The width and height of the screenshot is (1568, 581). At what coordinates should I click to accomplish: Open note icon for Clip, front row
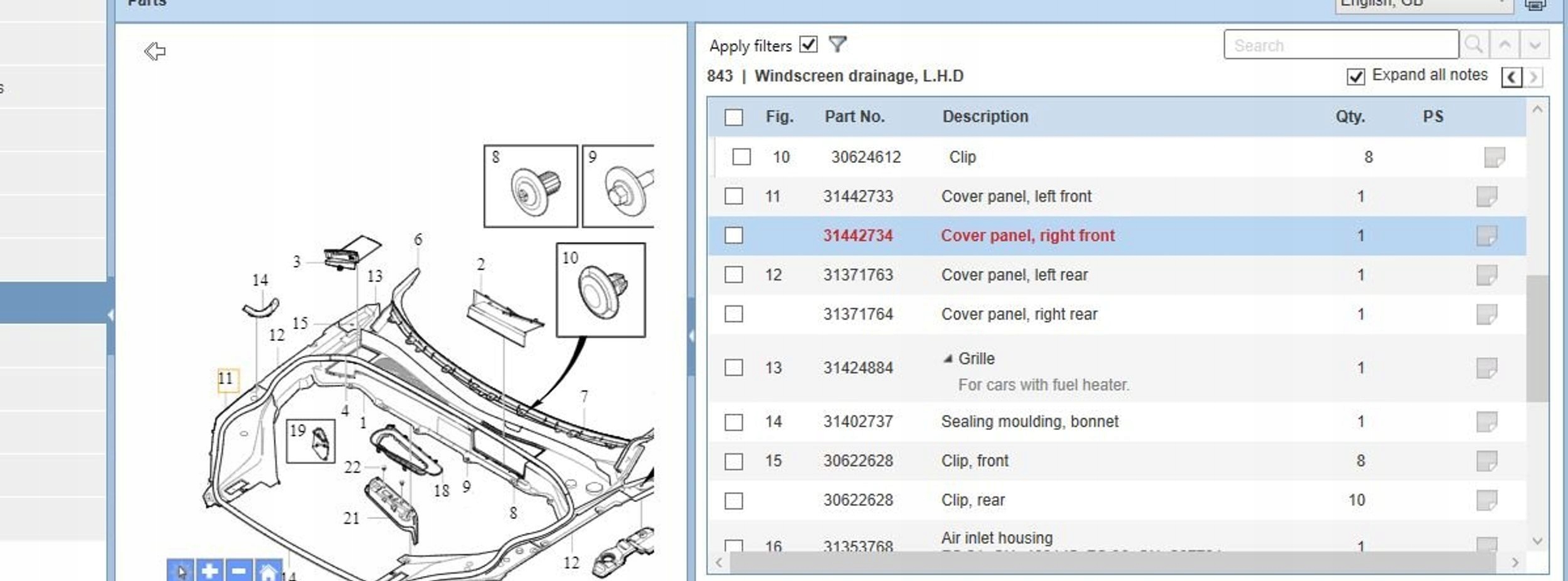pos(1487,461)
